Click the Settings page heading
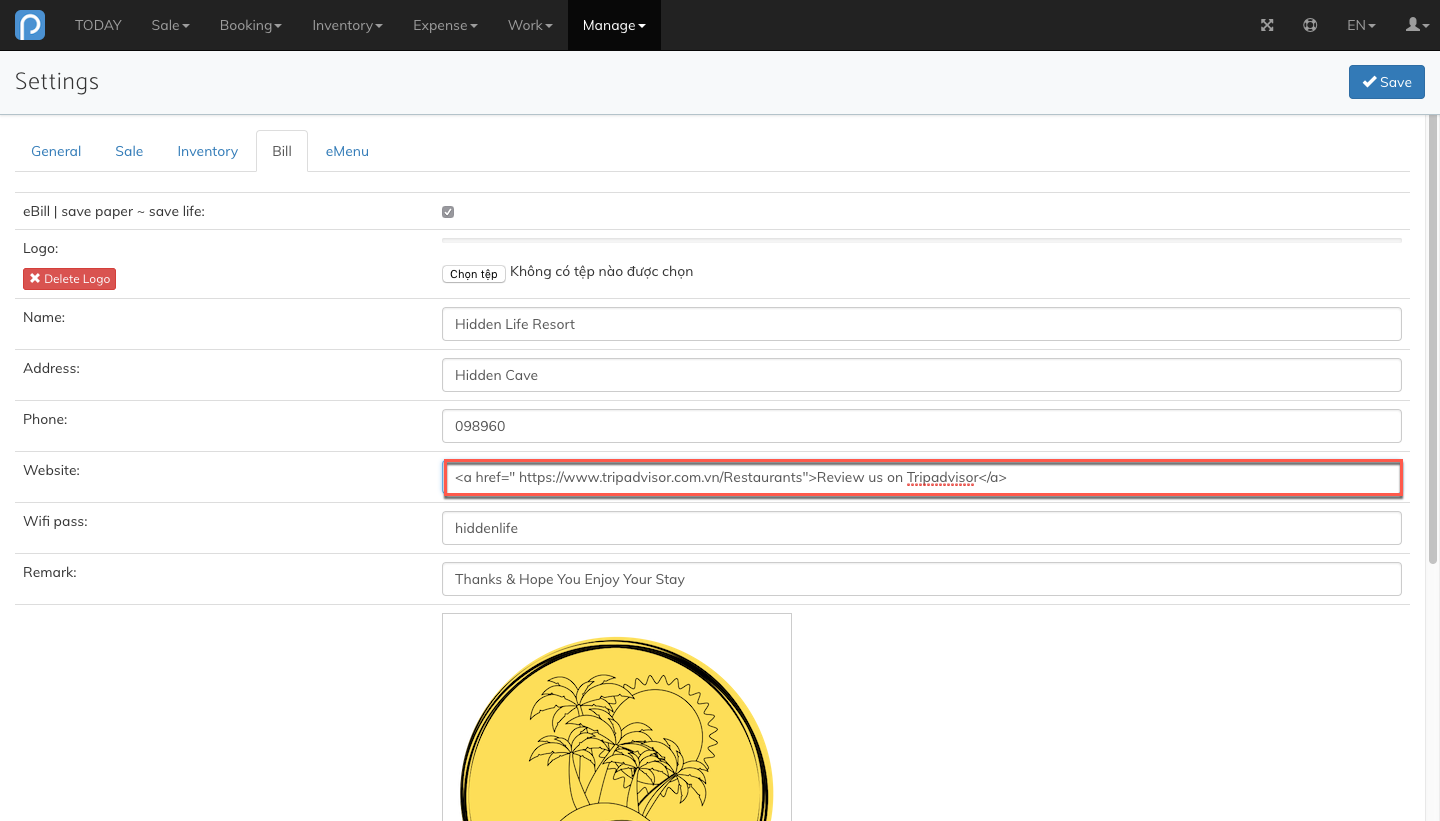The height and width of the screenshot is (821, 1440). (x=57, y=81)
